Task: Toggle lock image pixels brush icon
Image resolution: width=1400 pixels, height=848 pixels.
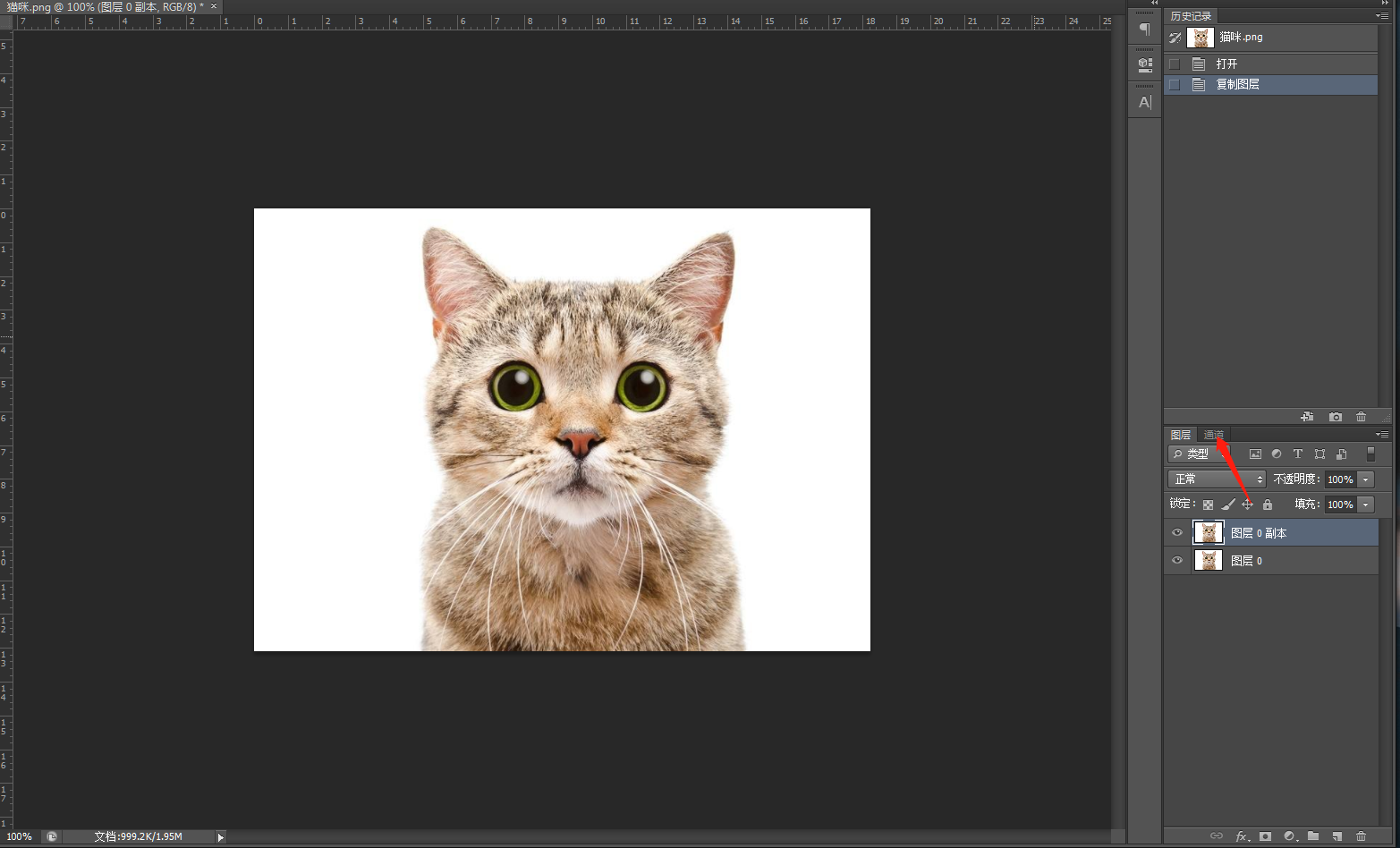Action: [1228, 505]
